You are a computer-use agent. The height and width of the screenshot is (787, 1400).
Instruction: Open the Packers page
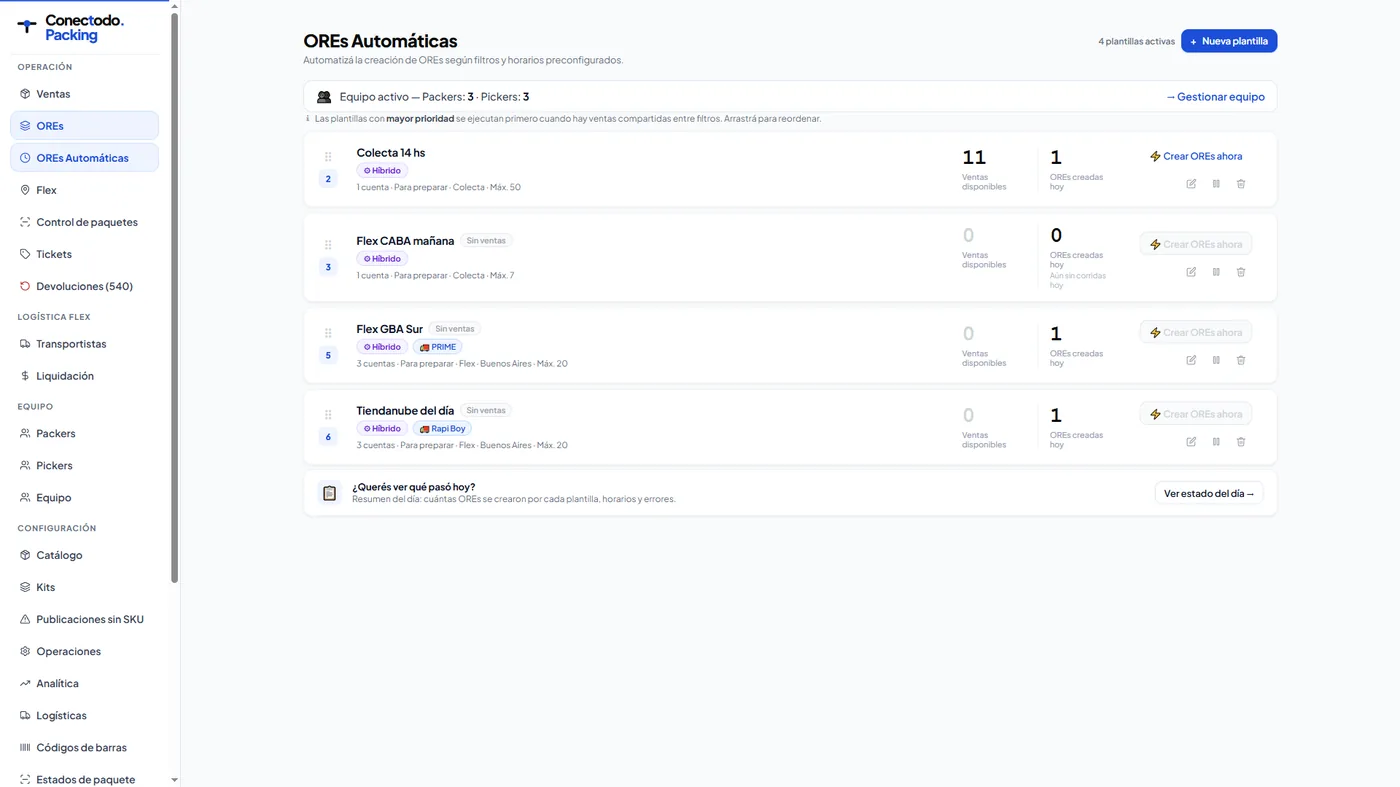coord(84,434)
